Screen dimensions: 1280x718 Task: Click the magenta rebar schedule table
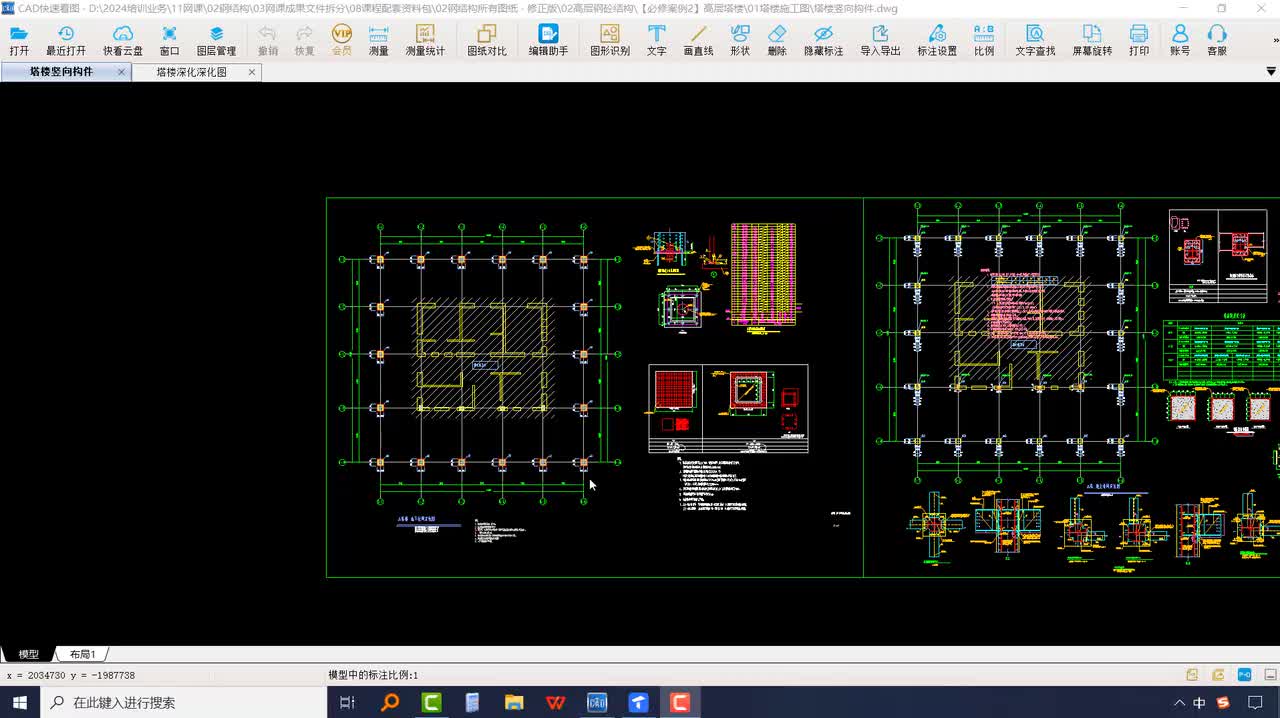click(x=763, y=274)
